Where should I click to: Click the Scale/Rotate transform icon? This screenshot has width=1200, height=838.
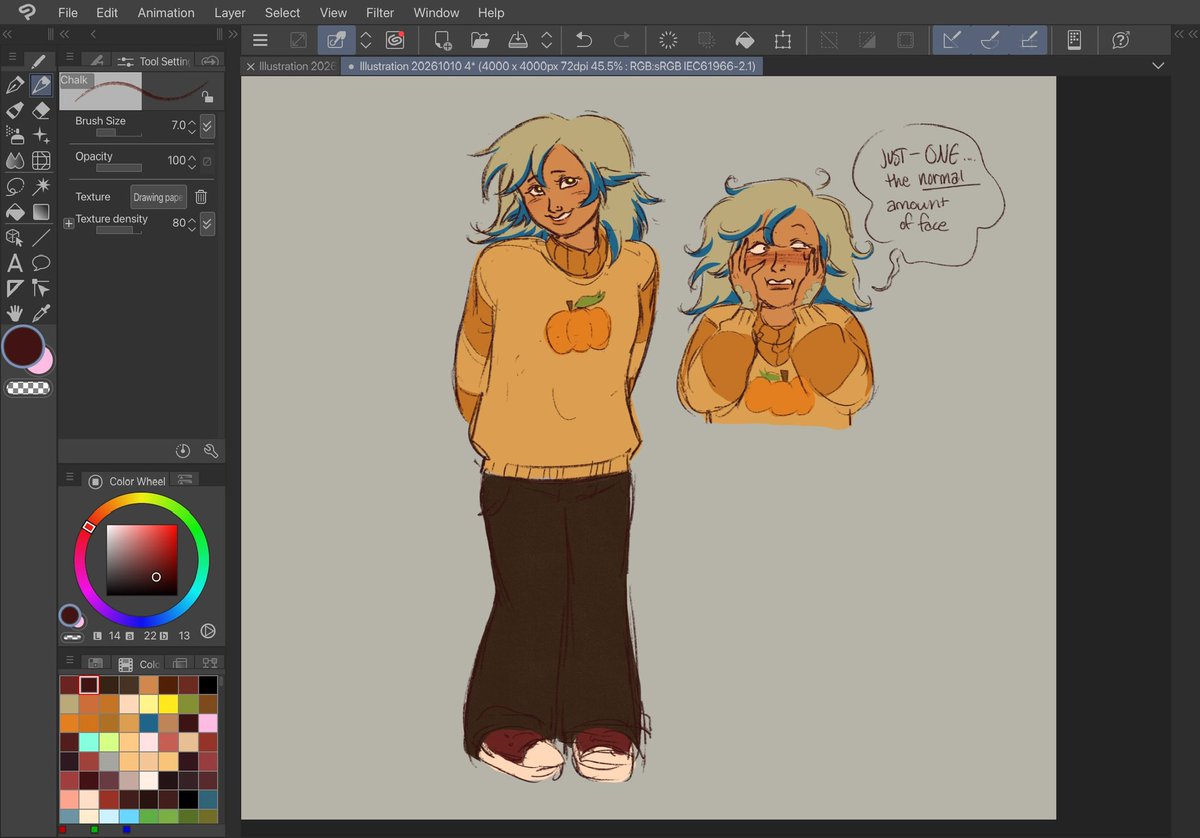(782, 40)
